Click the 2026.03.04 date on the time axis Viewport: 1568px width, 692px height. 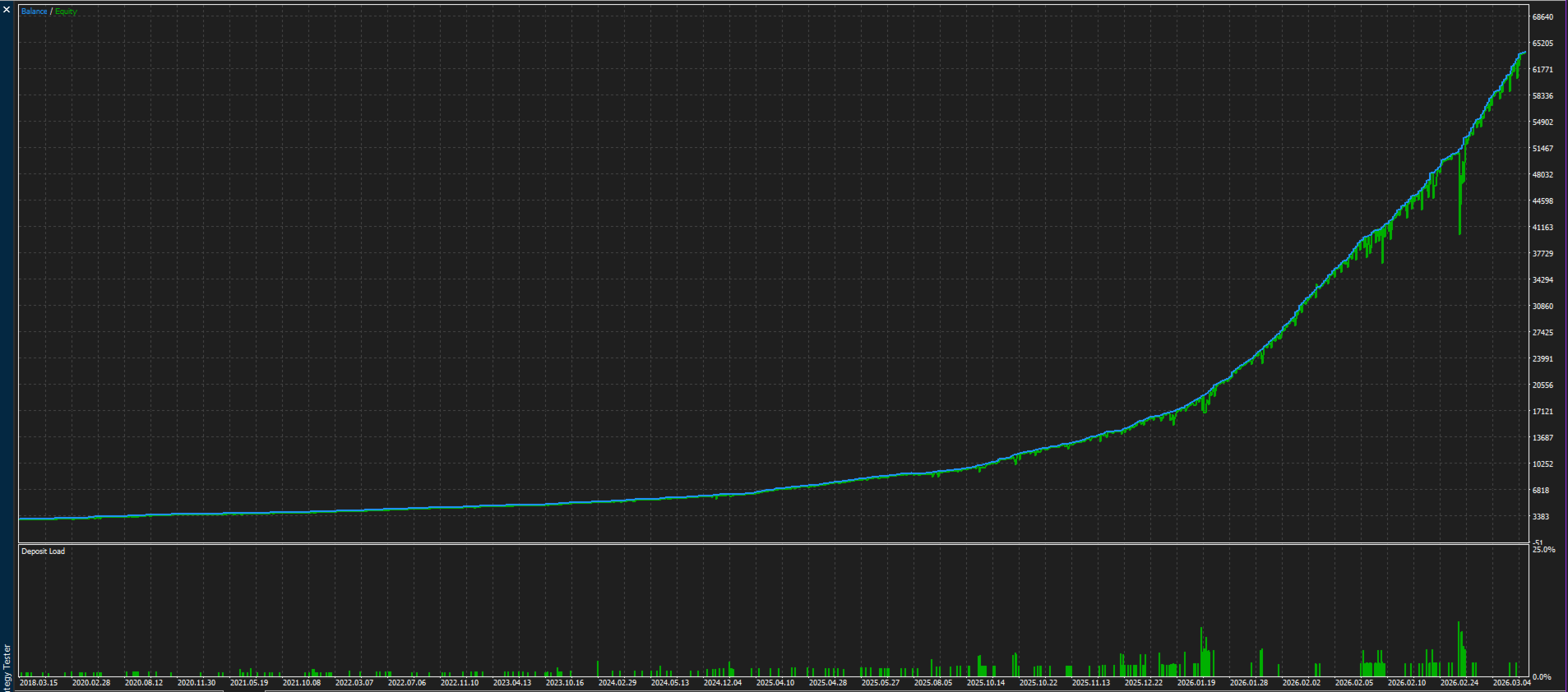(1512, 683)
